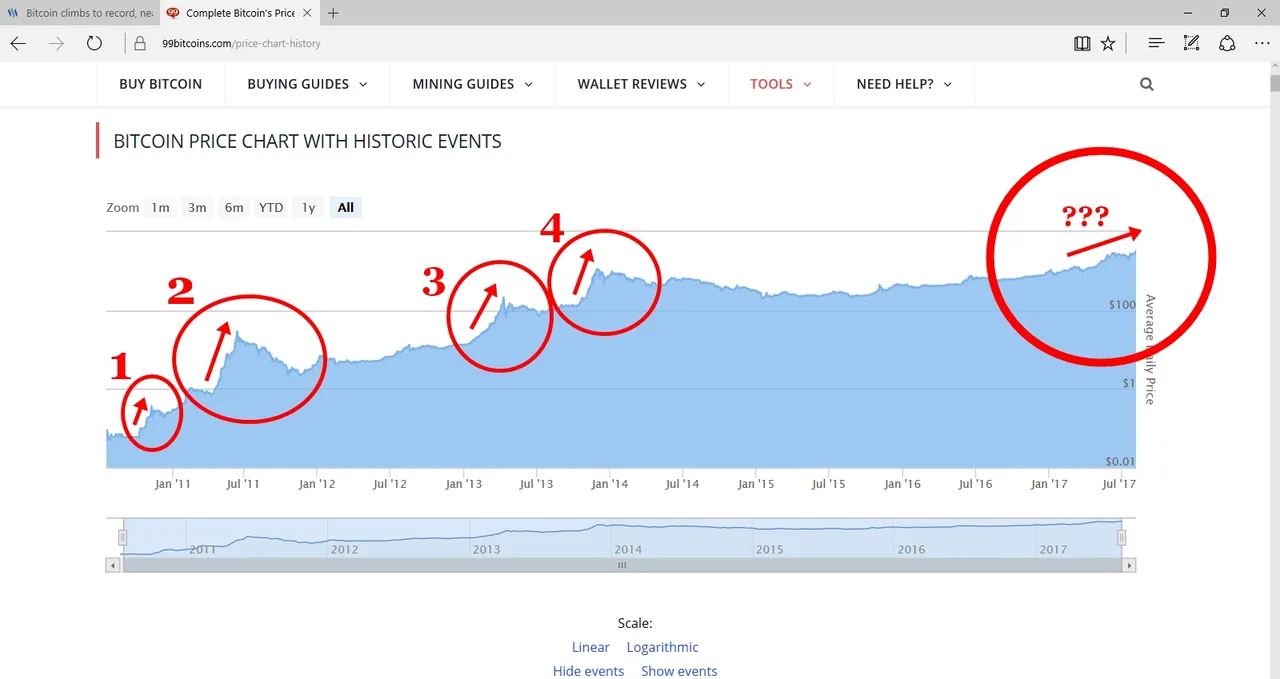Open the site search magnifier

1147,84
